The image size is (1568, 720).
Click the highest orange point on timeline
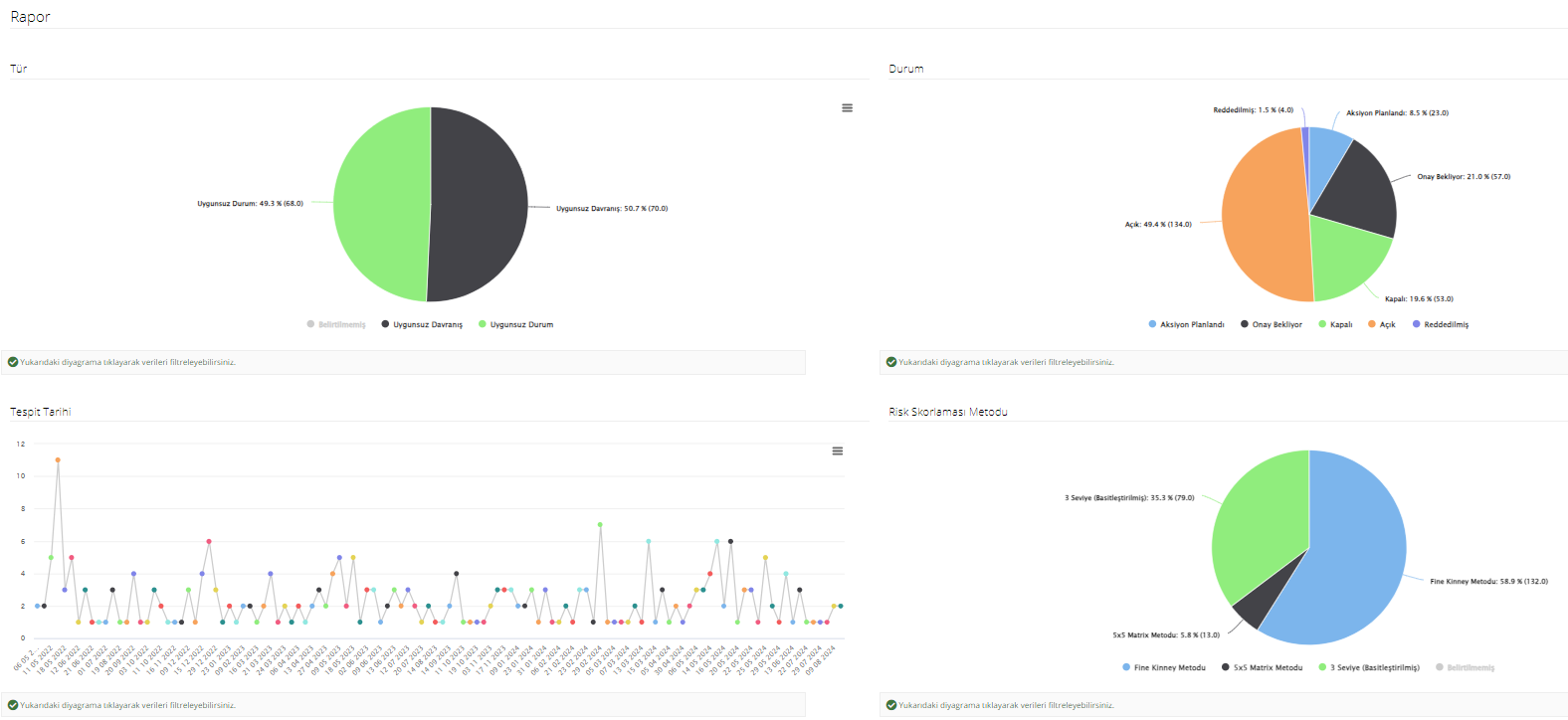click(58, 460)
